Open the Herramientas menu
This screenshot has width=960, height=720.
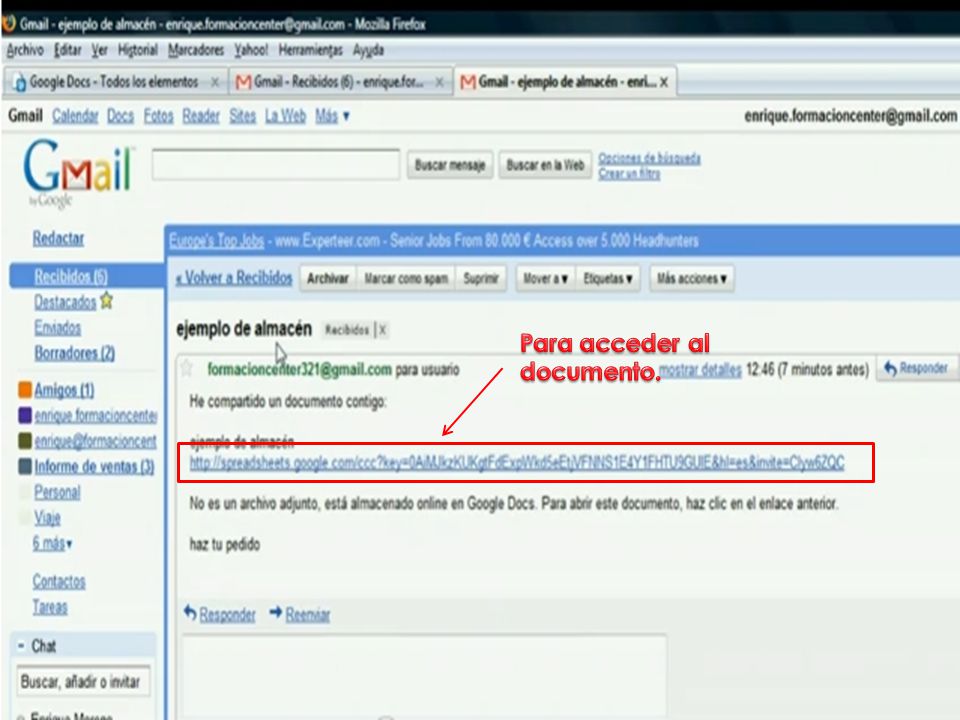click(x=310, y=50)
